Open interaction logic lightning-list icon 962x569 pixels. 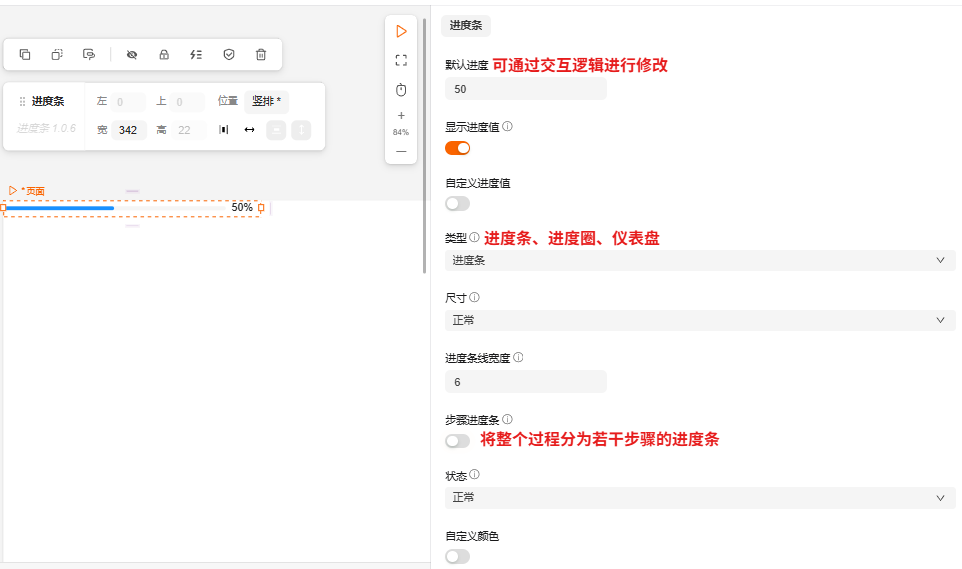point(196,55)
